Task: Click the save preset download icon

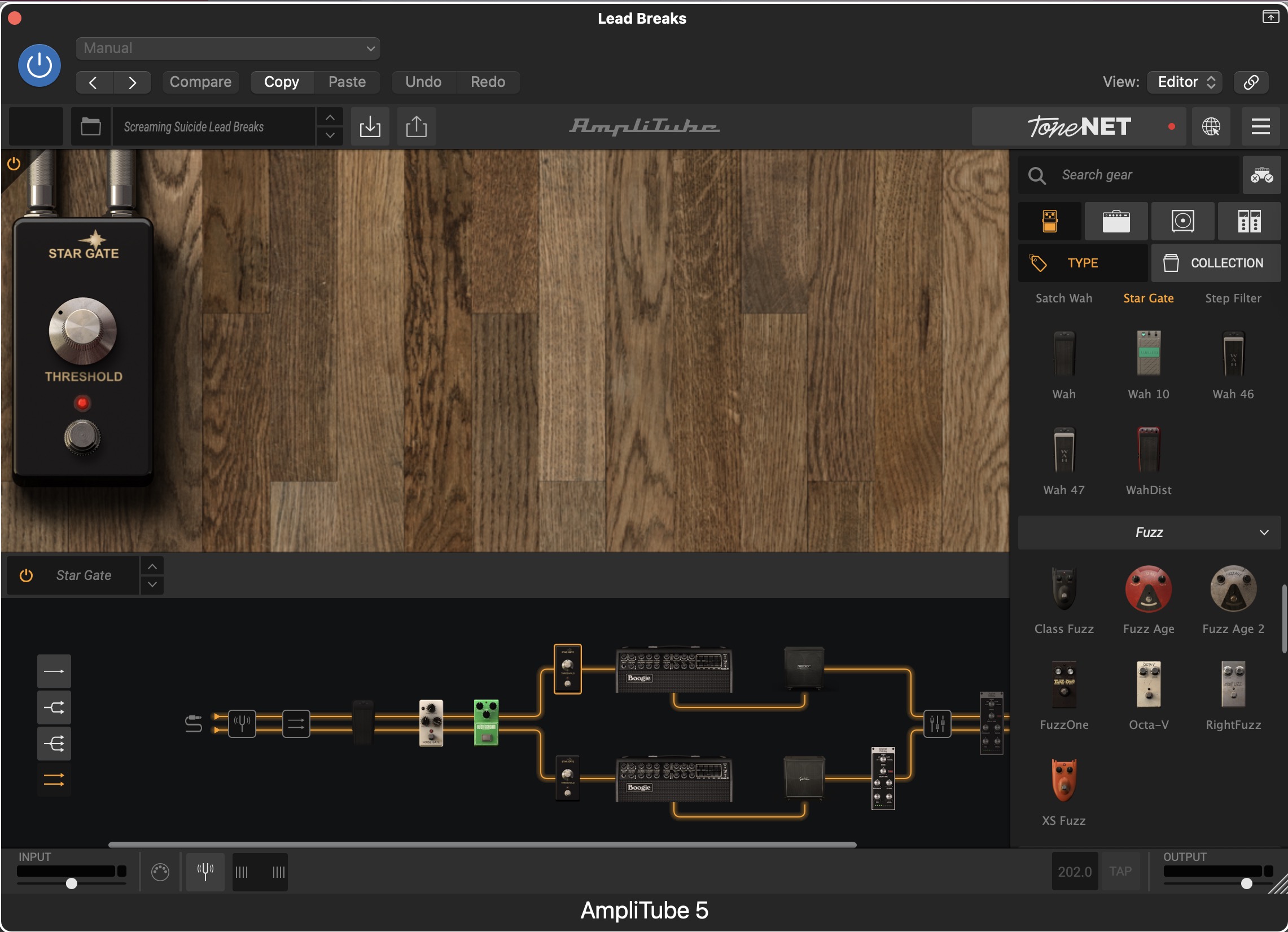Action: coord(370,126)
